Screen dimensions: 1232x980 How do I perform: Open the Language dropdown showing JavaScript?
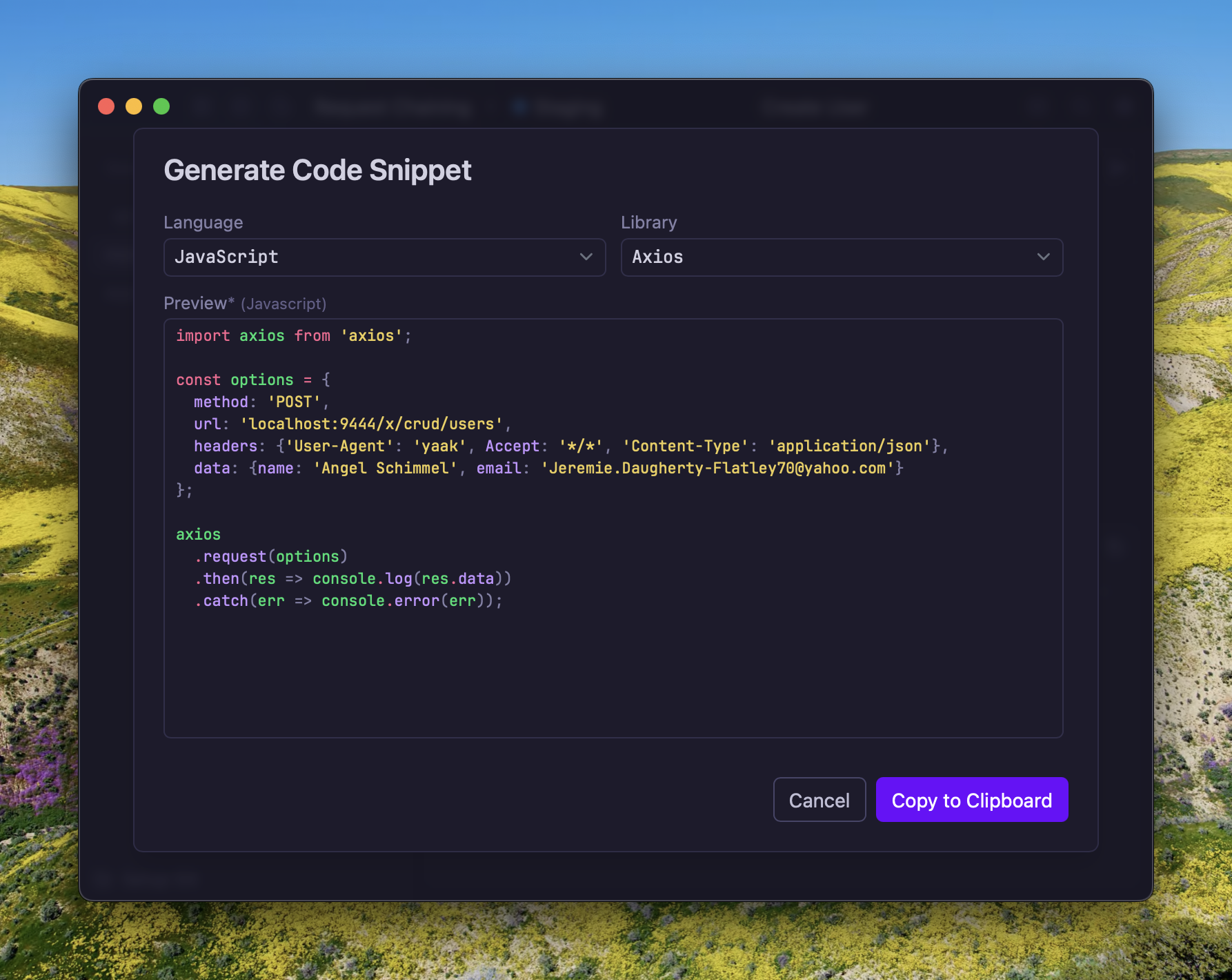coord(384,257)
